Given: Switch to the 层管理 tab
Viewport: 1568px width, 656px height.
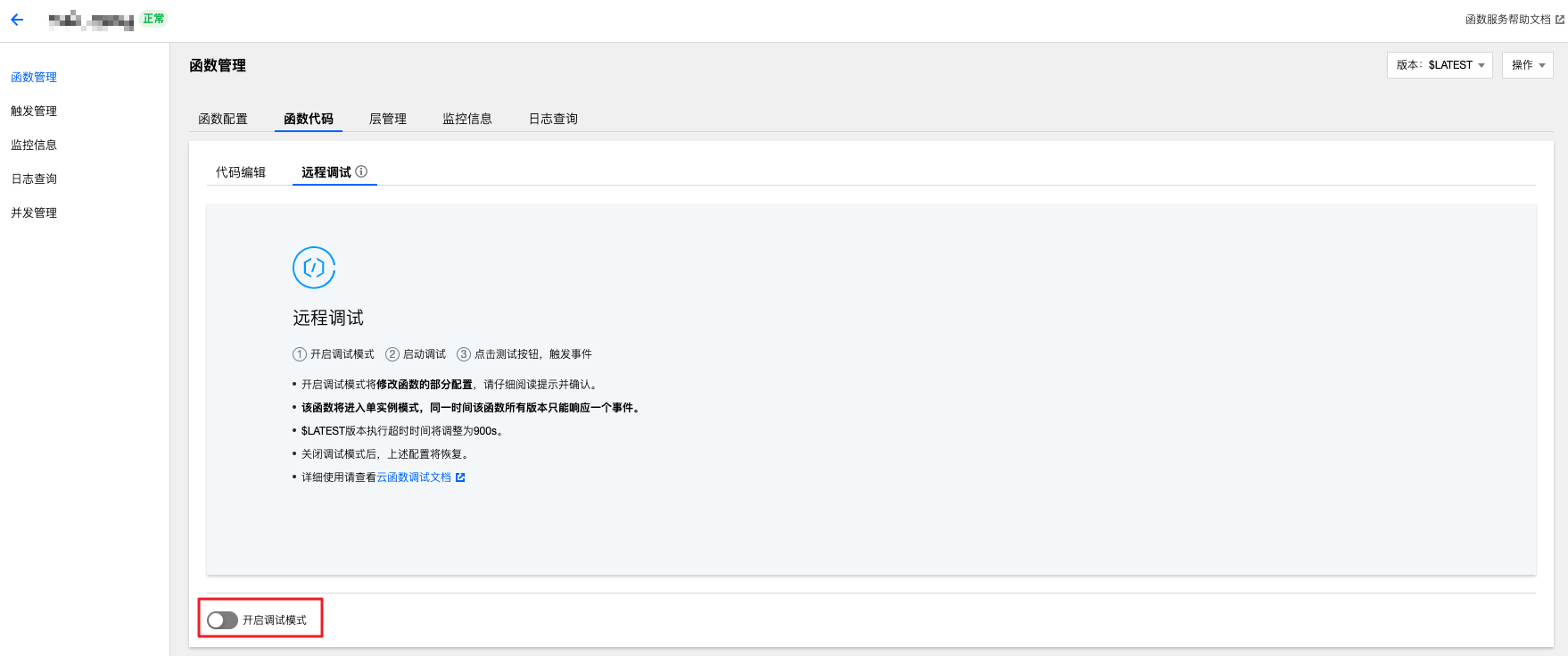Looking at the screenshot, I should coord(388,119).
